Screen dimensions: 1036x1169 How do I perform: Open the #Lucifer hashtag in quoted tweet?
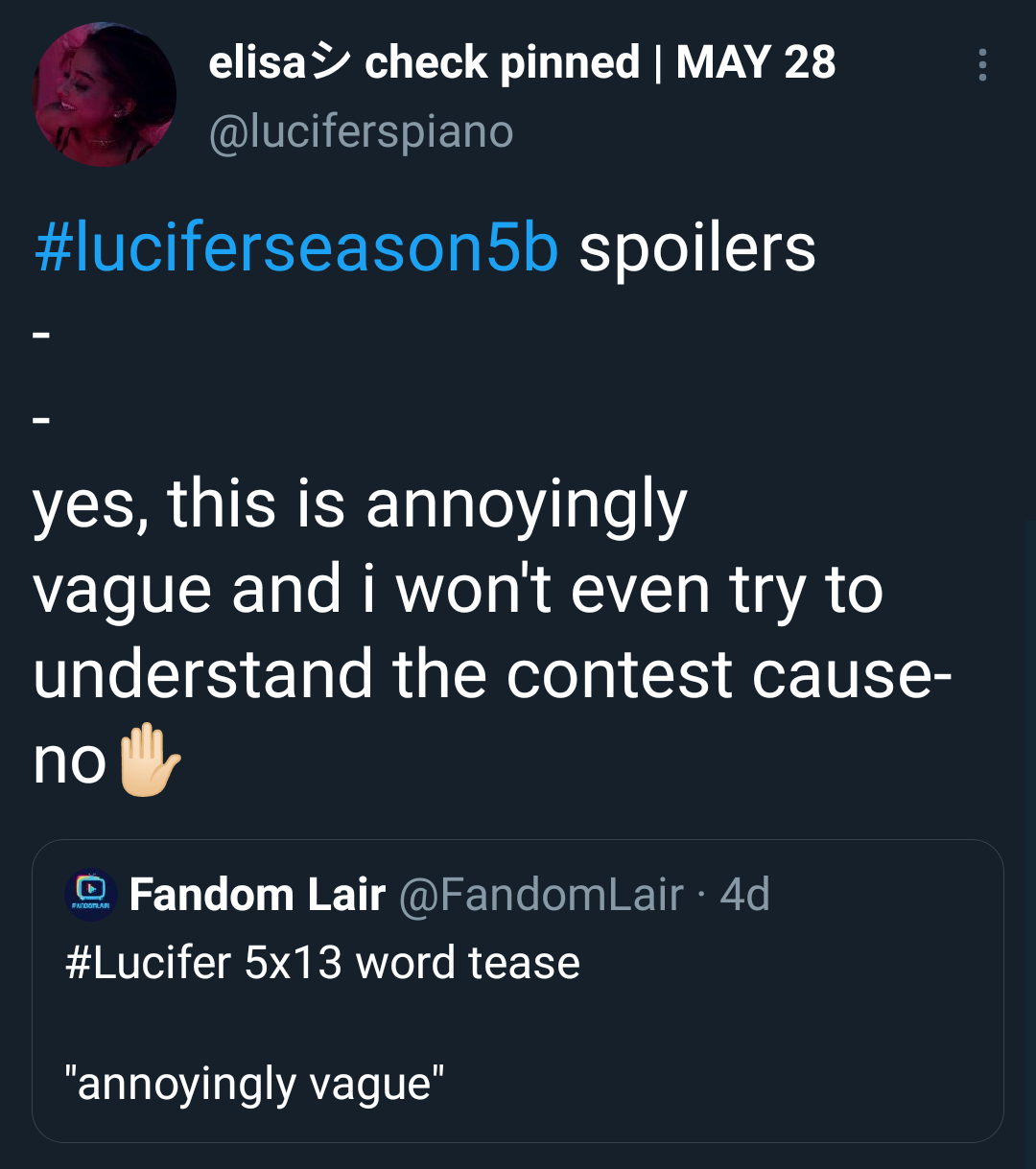pyautogui.click(x=149, y=962)
